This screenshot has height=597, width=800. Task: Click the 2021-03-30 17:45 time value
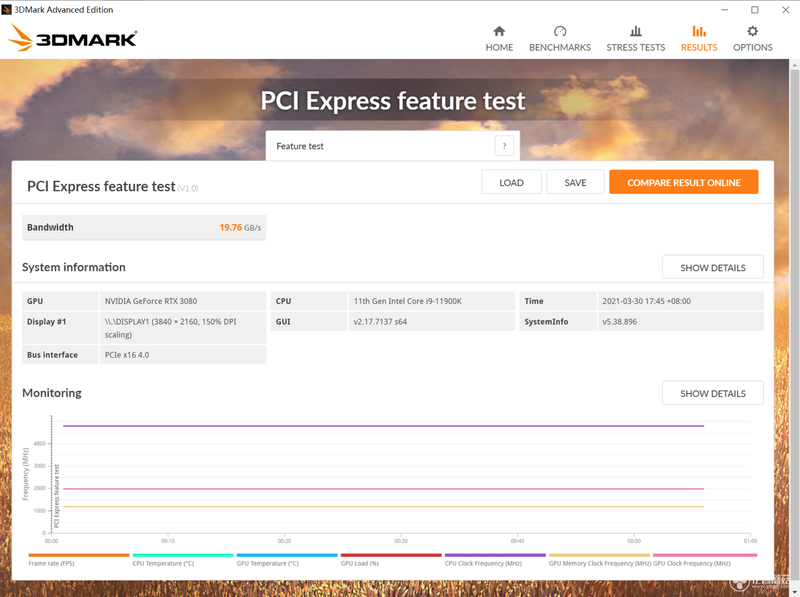pos(646,301)
